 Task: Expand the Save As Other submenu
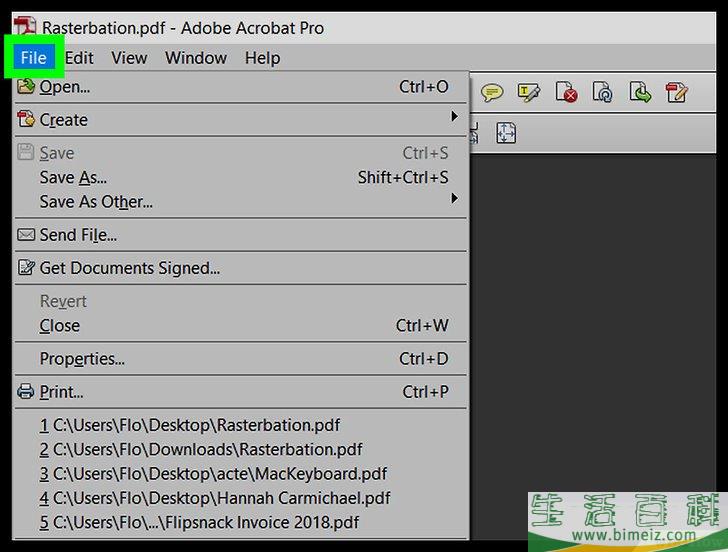pyautogui.click(x=240, y=201)
